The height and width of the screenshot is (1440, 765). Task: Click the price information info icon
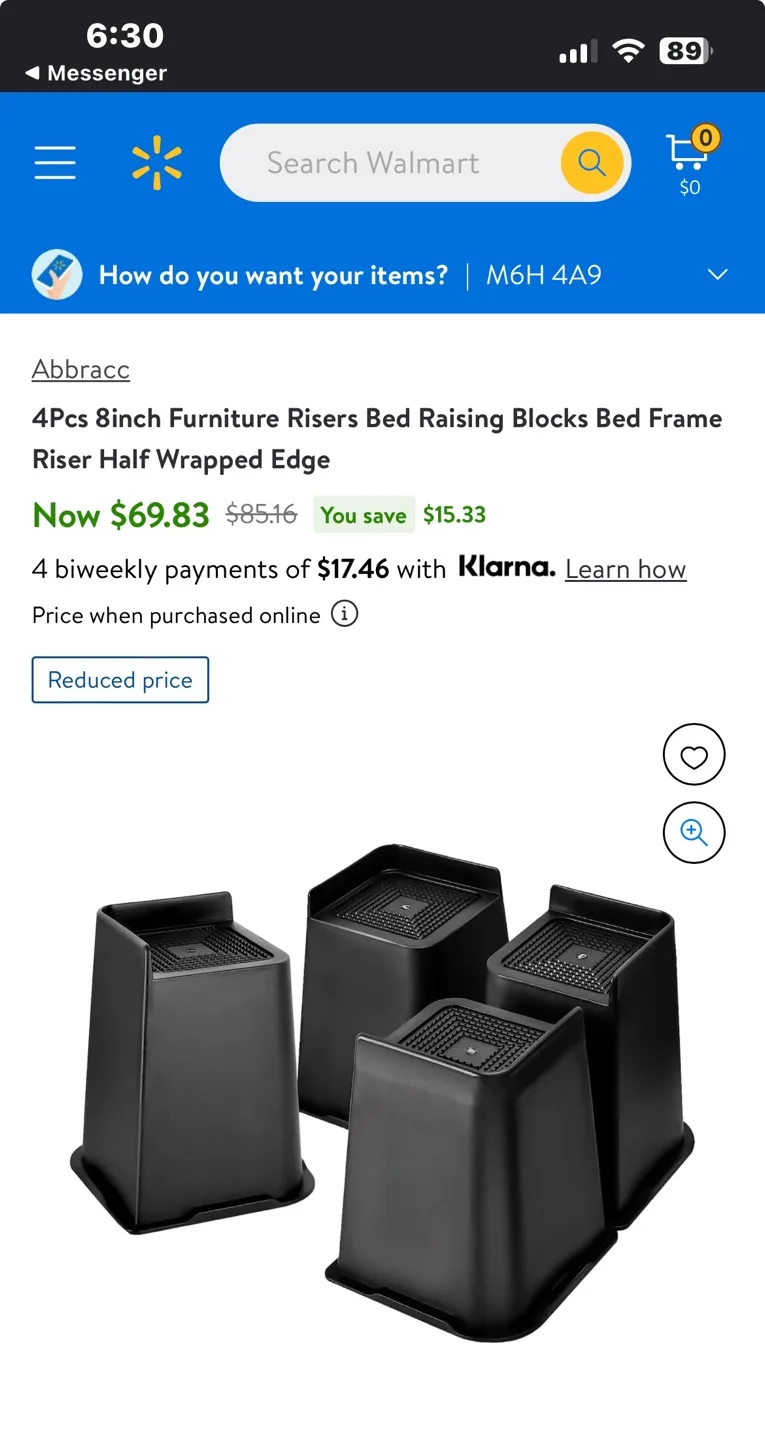tap(344, 614)
